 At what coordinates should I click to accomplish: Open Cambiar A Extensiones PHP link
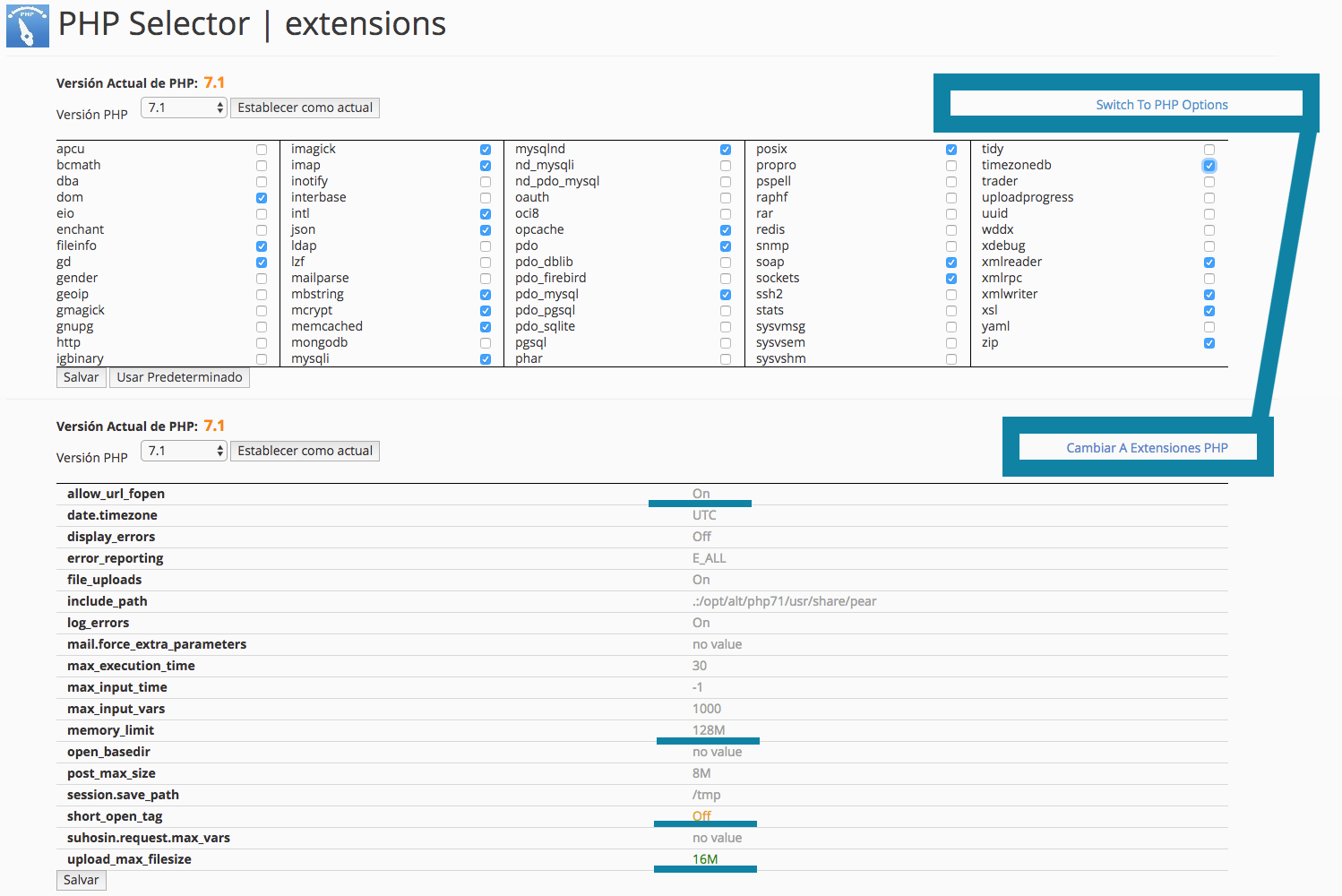click(x=1147, y=448)
